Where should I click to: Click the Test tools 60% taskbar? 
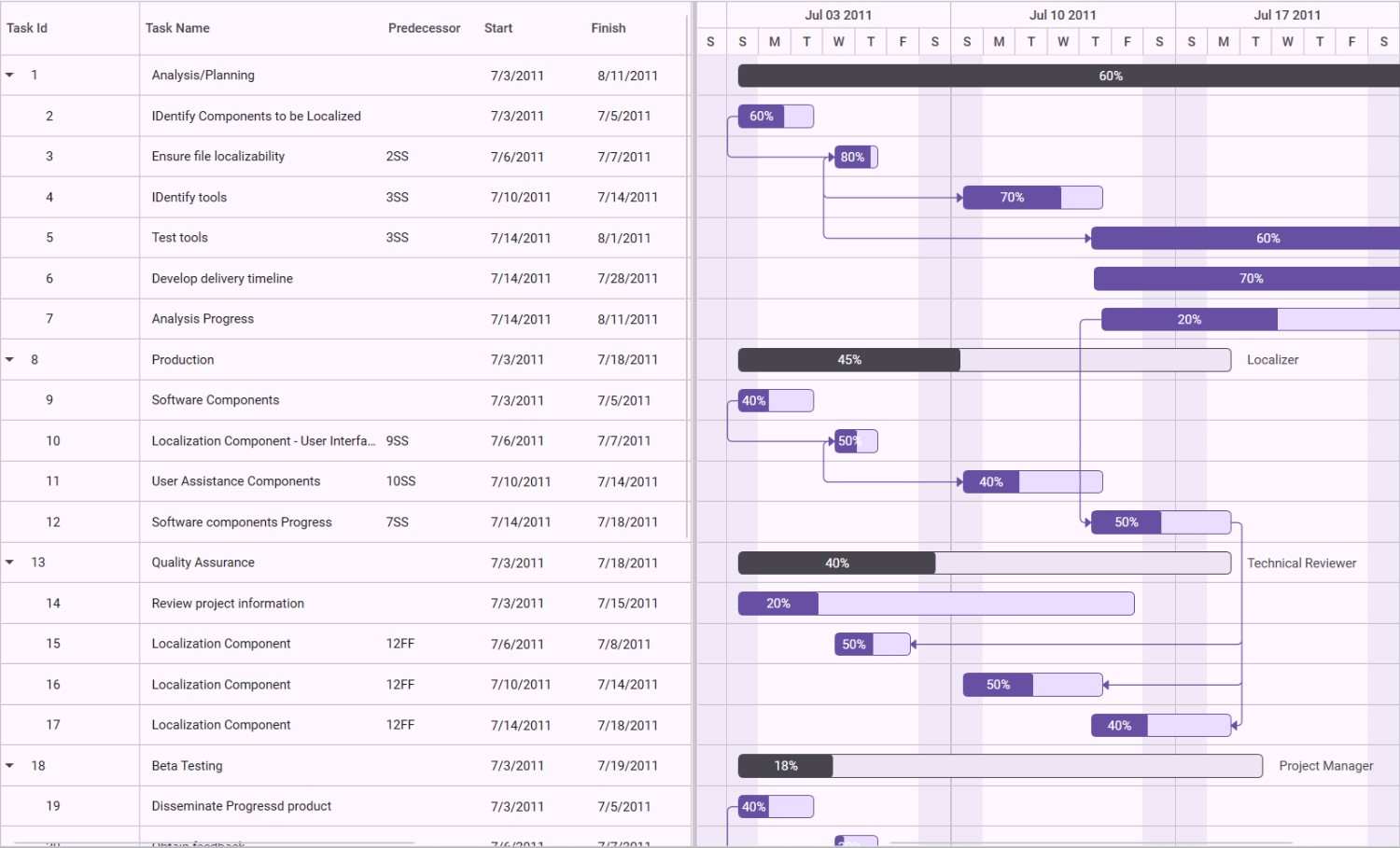tap(1245, 238)
